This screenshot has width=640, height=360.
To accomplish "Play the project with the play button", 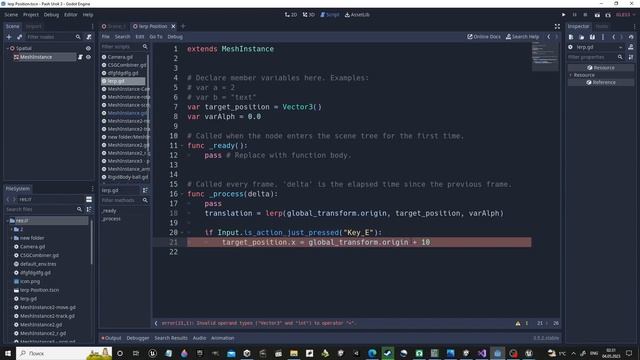I will (x=564, y=15).
